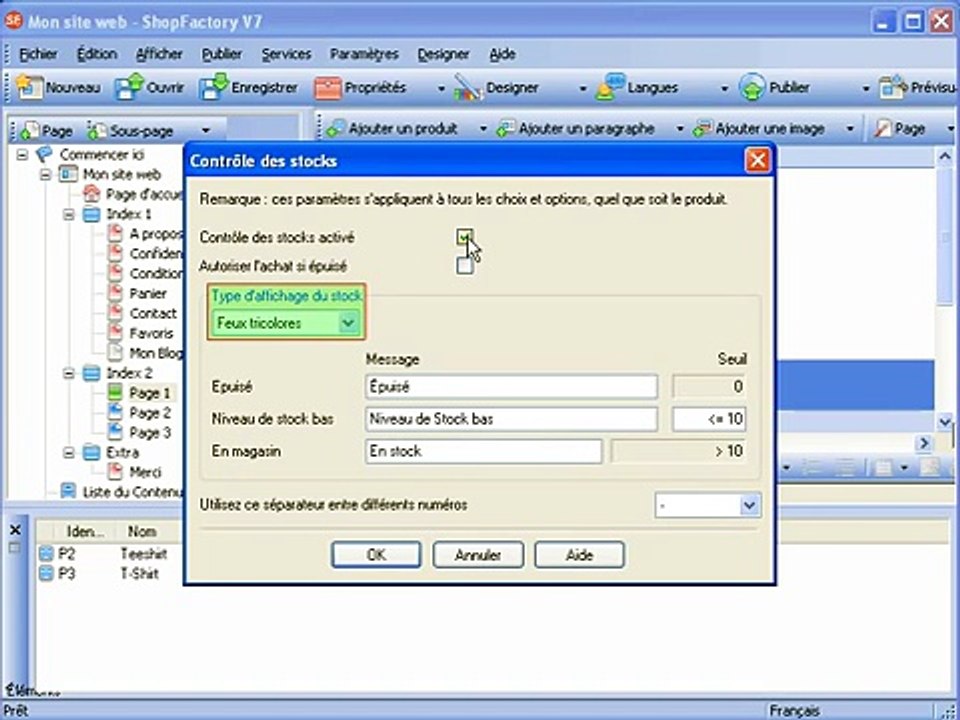Image resolution: width=960 pixels, height=720 pixels.
Task: Select Panier page in tree
Action: point(148,293)
